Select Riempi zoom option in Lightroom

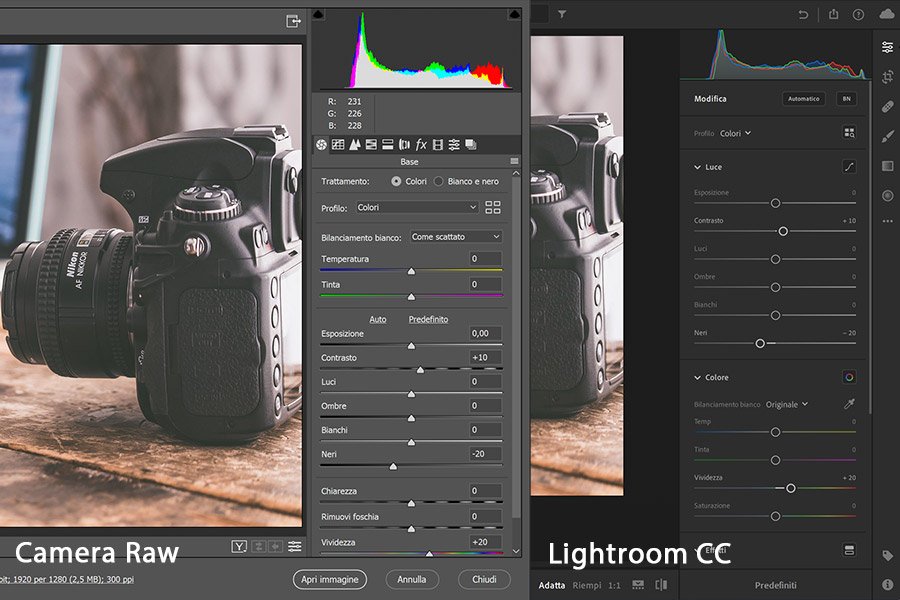(x=587, y=585)
